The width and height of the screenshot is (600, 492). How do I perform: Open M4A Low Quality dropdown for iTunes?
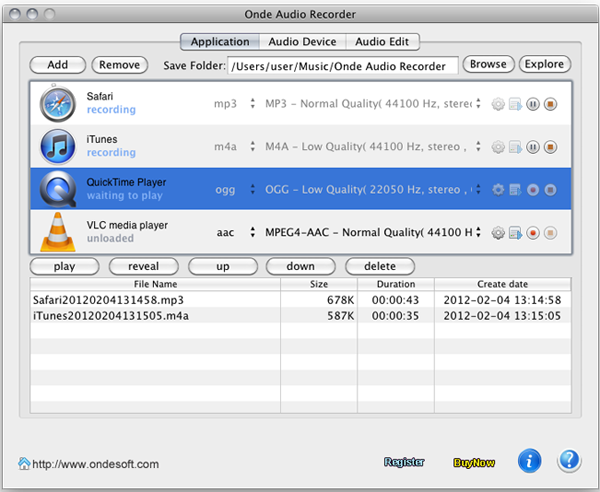pos(373,147)
